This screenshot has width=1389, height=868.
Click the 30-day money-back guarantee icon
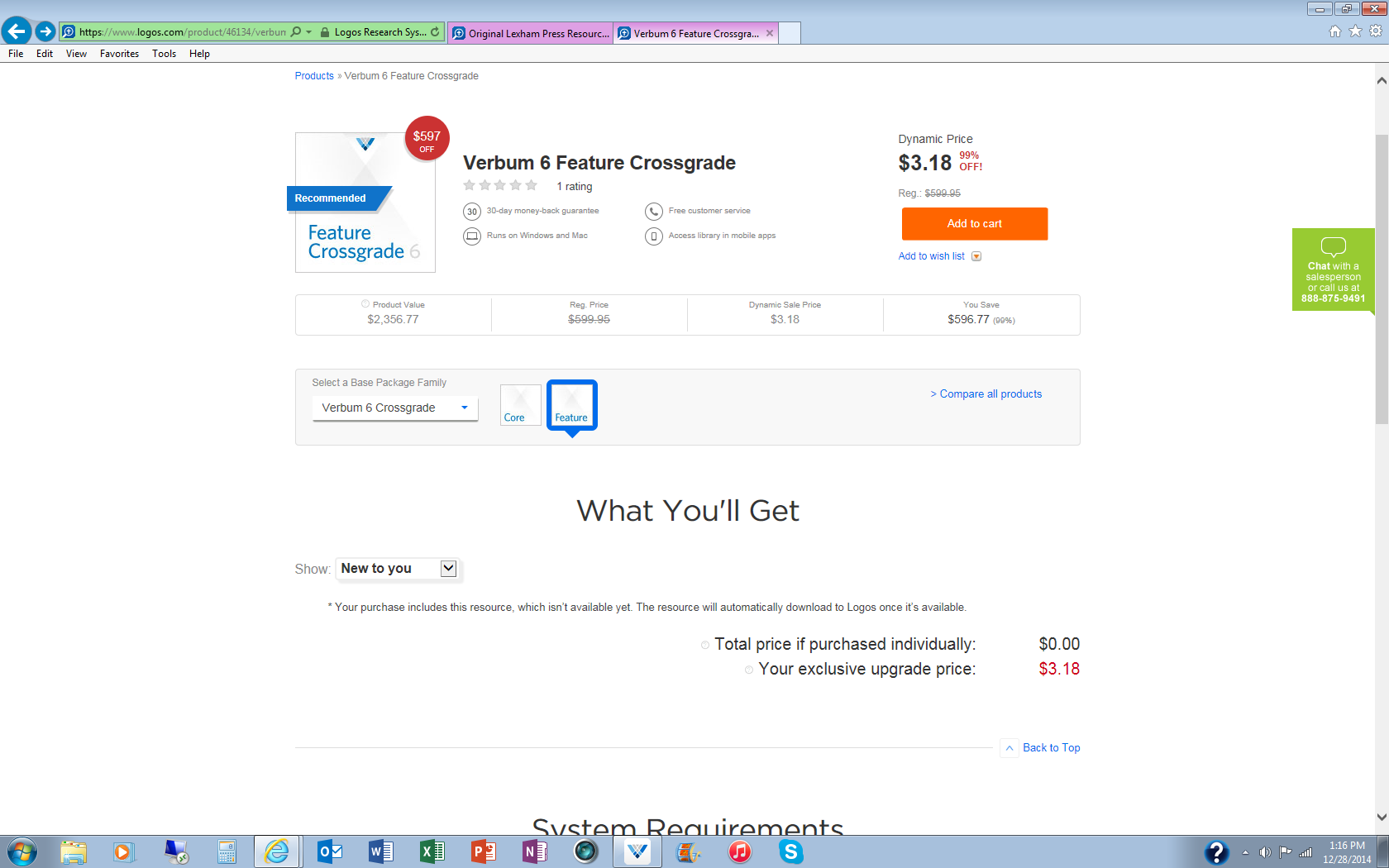(472, 212)
